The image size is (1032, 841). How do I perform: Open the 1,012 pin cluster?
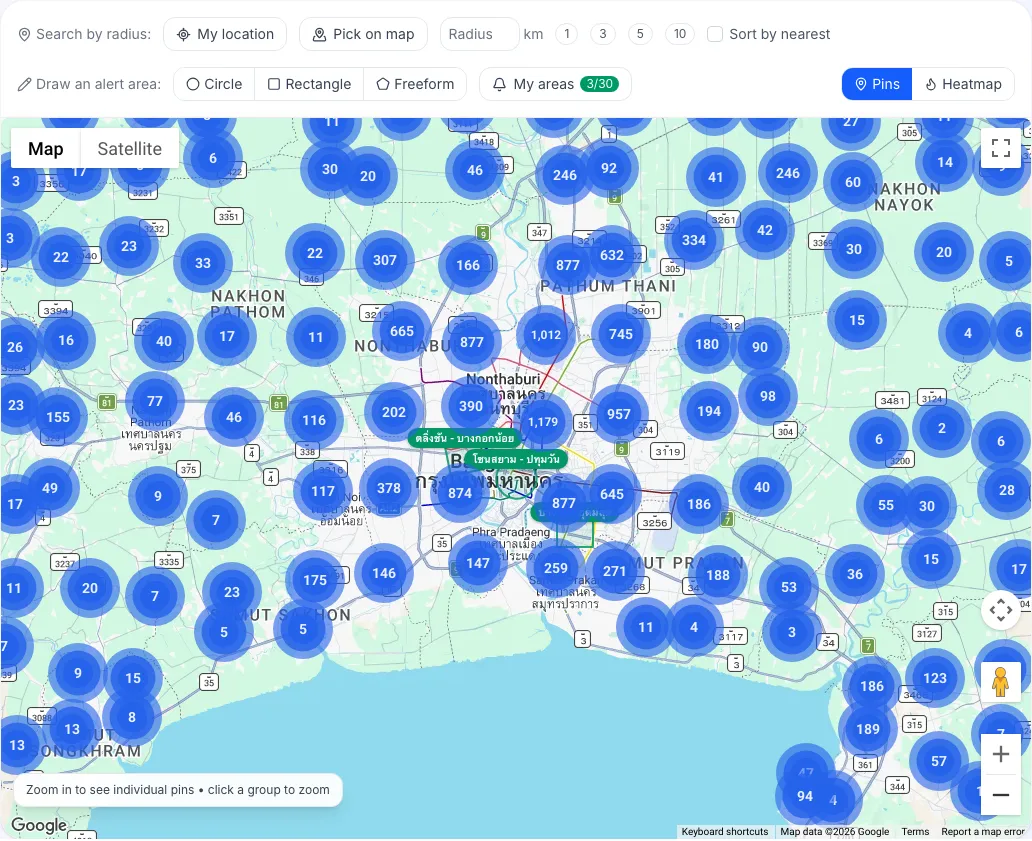coord(546,335)
